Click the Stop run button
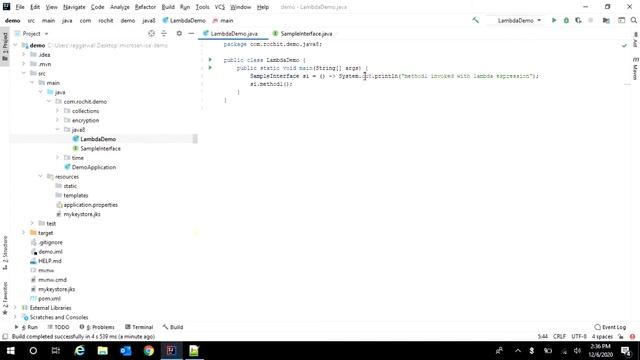The width and height of the screenshot is (640, 360). pos(591,20)
